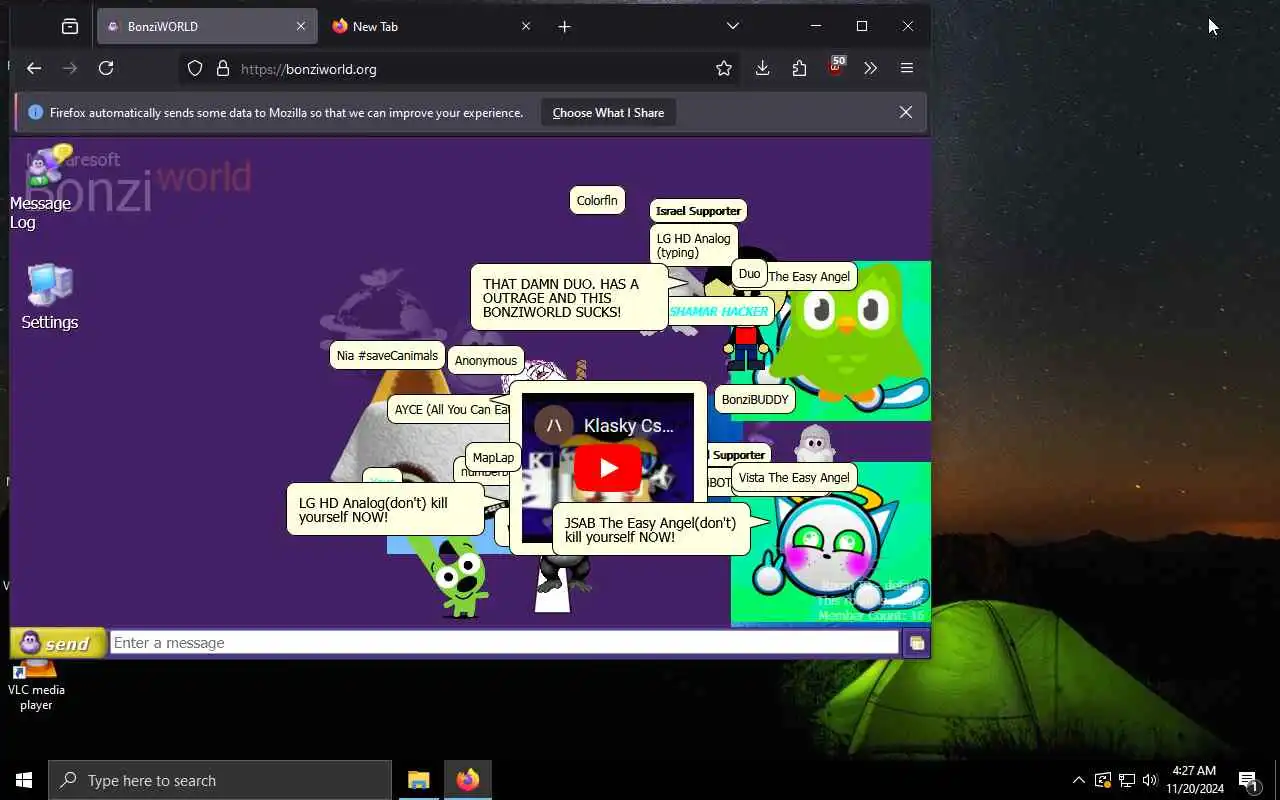Click the green Duo owl character

point(847,335)
